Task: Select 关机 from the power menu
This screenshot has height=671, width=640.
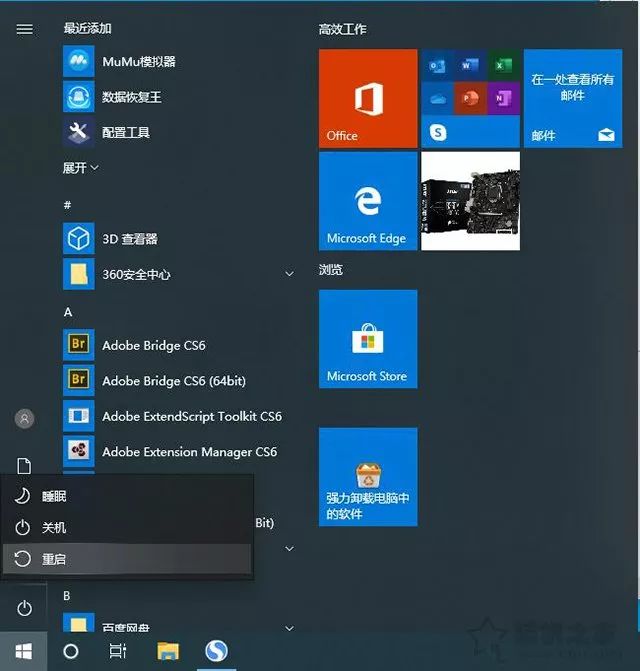Action: [x=54, y=527]
